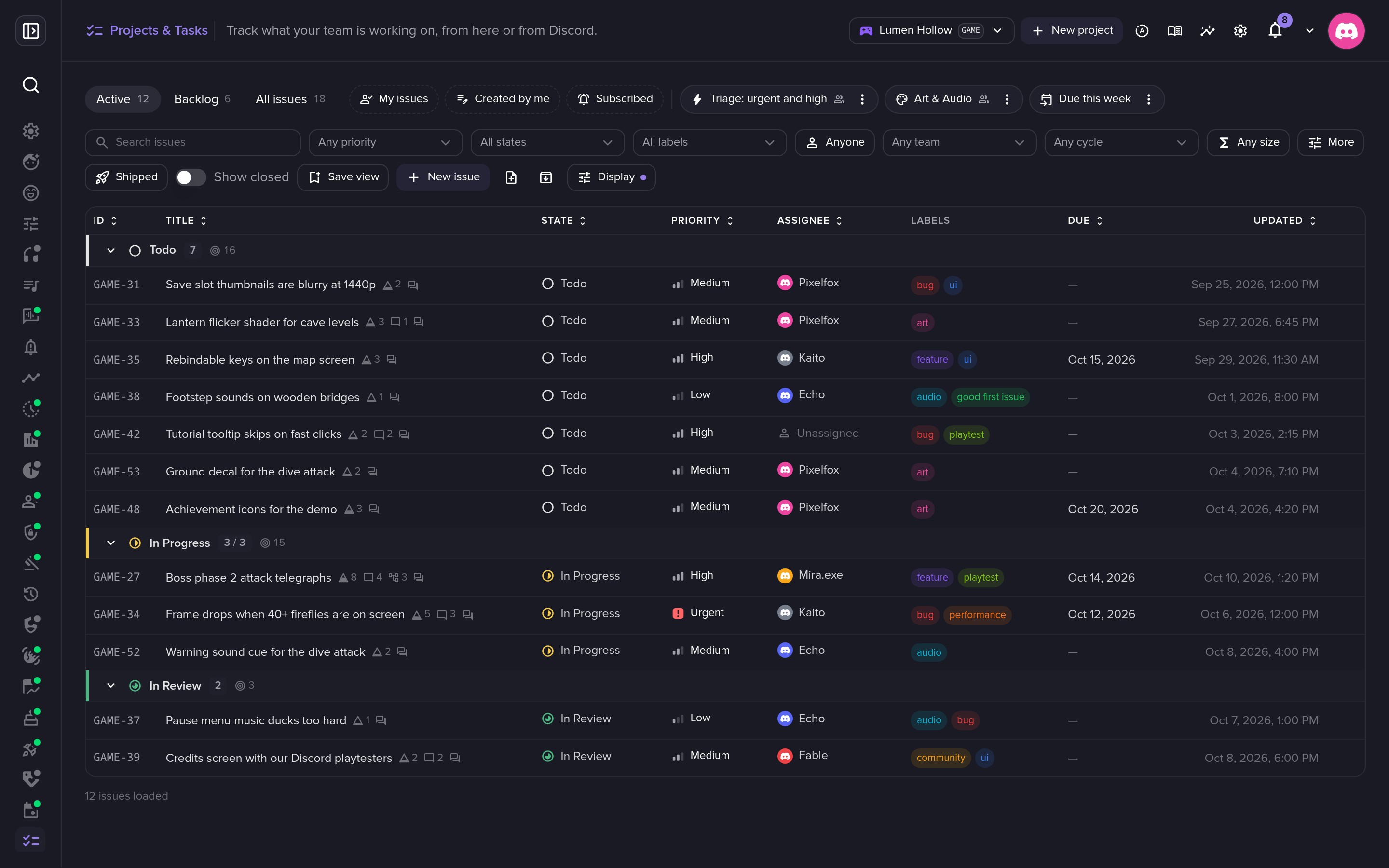Click the Save view button

(x=342, y=177)
